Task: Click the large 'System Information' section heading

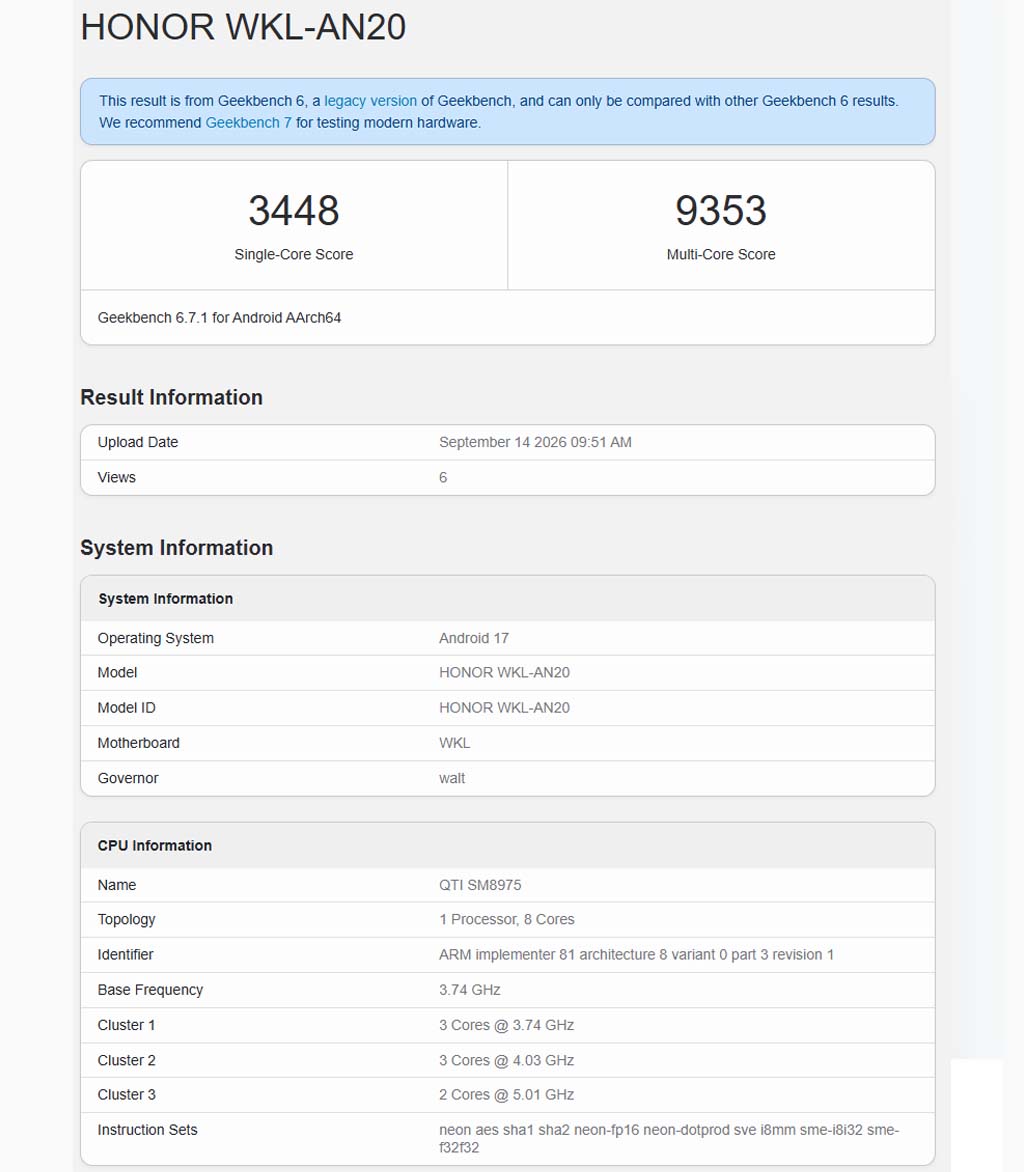Action: (176, 548)
